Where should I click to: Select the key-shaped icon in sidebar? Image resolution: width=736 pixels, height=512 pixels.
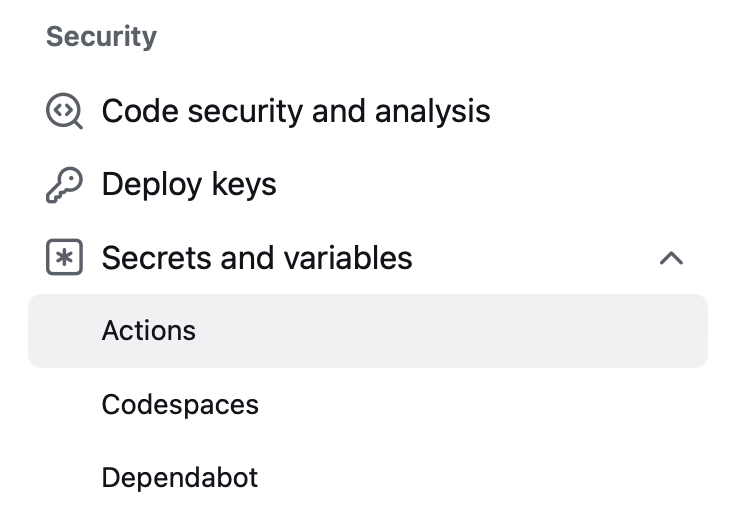tap(64, 184)
